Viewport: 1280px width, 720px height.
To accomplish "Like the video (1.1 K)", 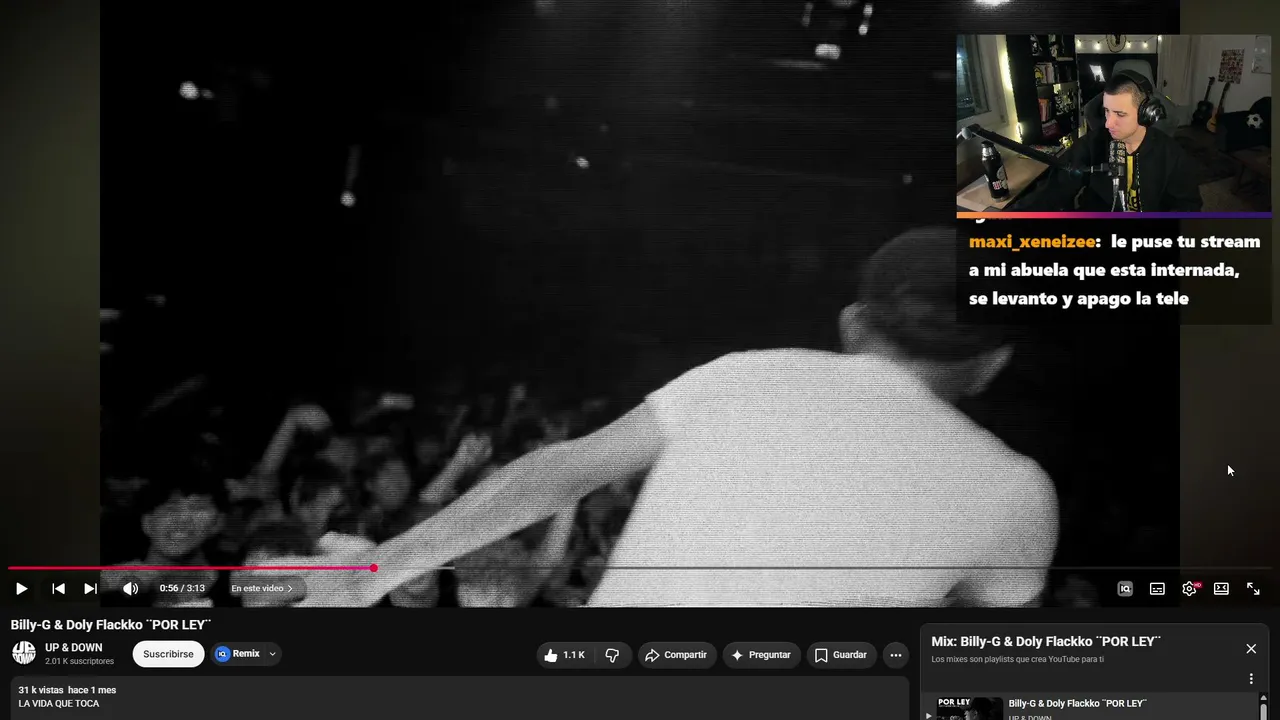I will click(x=565, y=655).
